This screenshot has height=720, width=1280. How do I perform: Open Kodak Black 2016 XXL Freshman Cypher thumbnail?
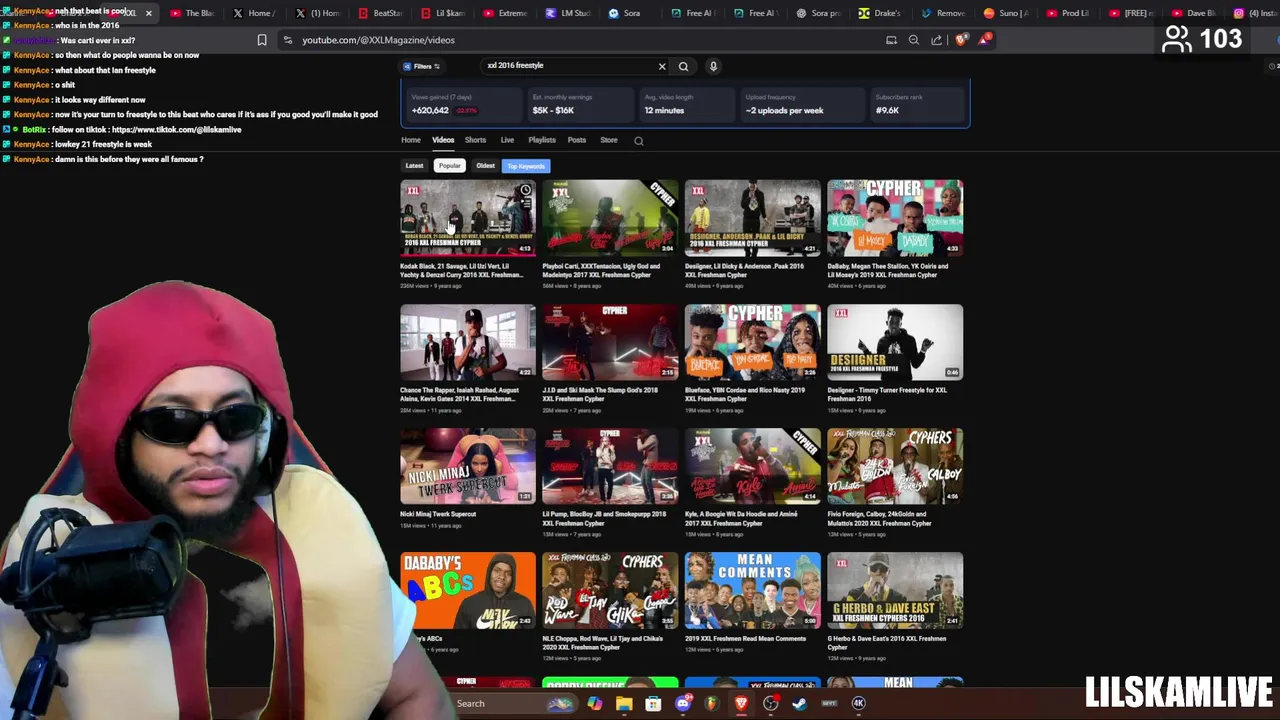(468, 218)
